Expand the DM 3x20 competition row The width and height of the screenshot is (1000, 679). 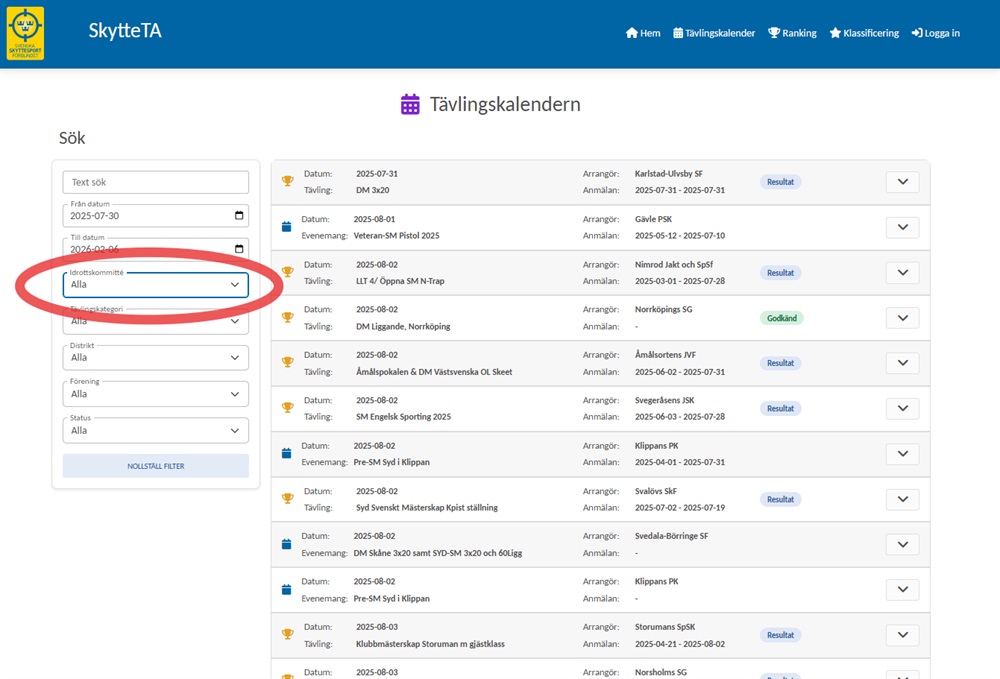click(x=902, y=182)
